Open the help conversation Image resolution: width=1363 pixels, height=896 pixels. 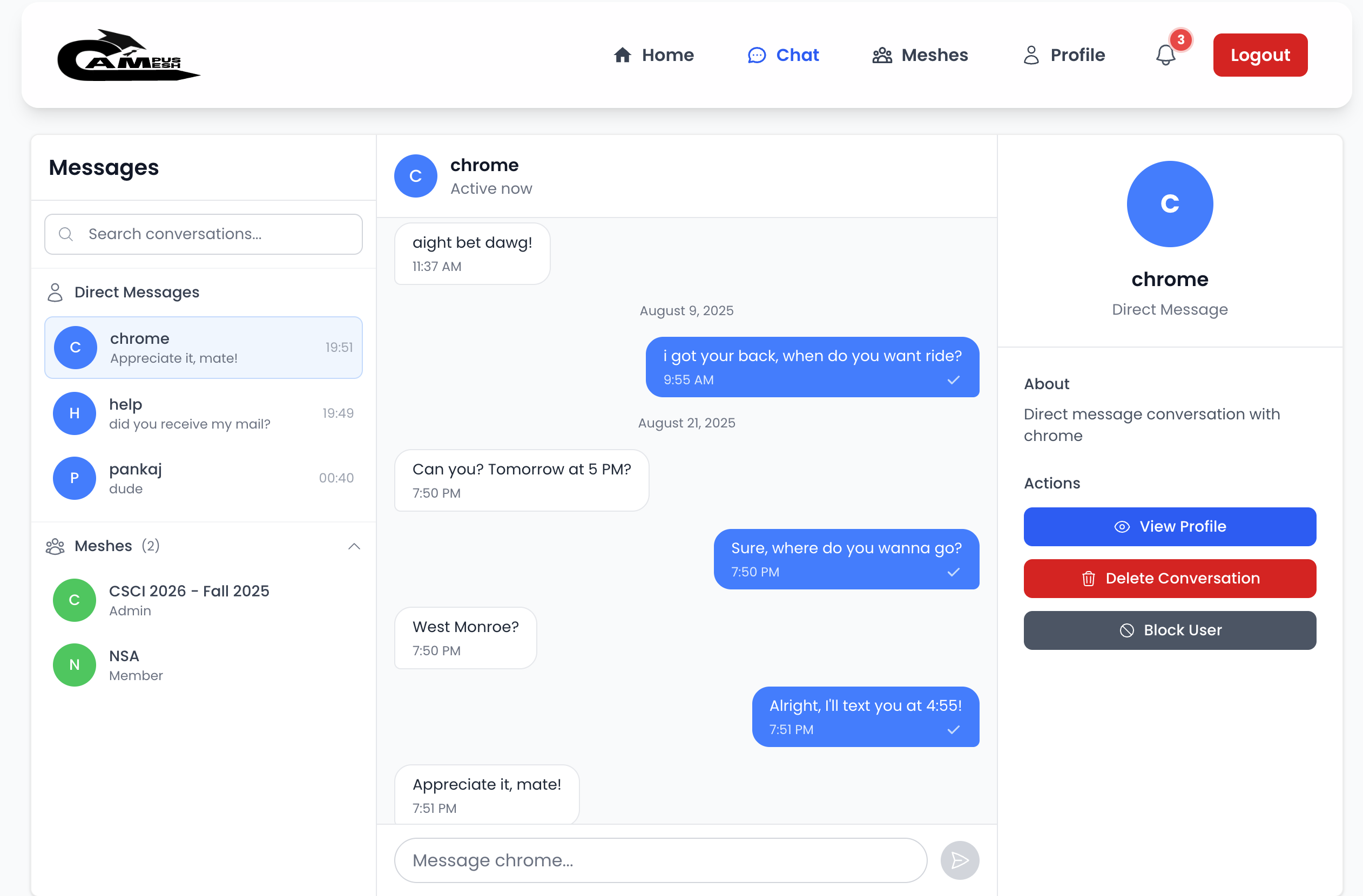click(x=203, y=413)
